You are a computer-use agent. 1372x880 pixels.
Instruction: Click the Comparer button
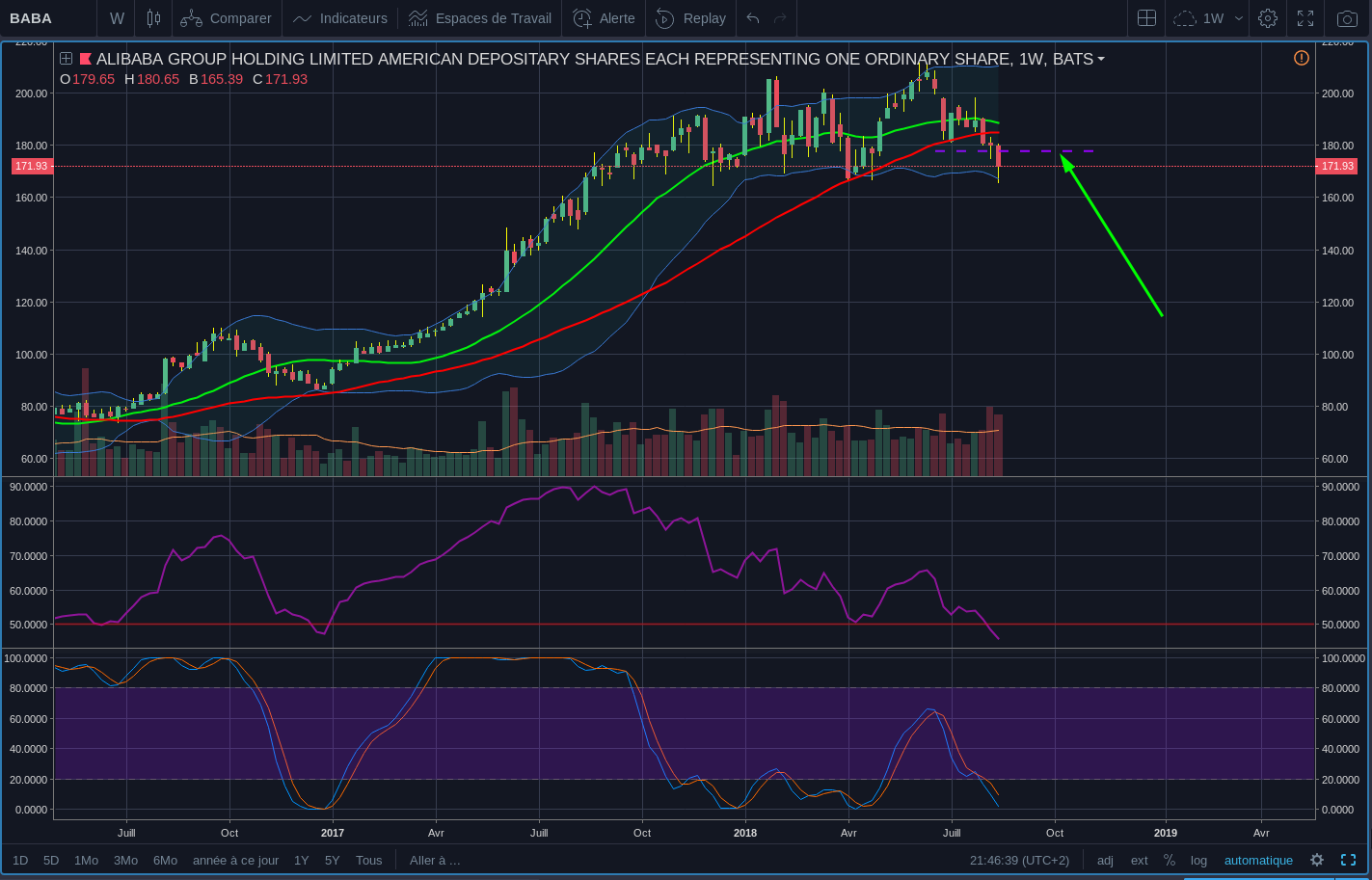click(227, 18)
